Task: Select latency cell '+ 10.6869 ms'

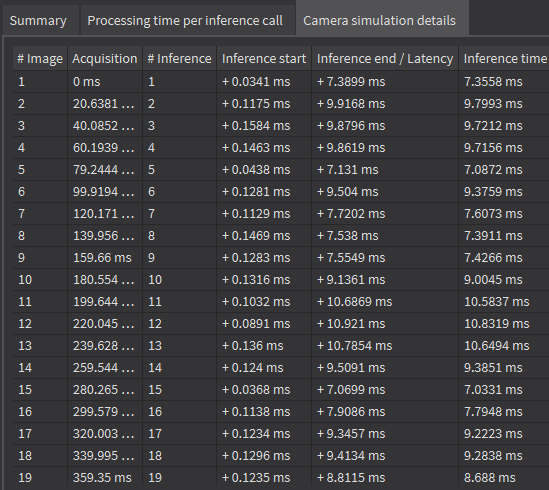Action: (x=385, y=302)
